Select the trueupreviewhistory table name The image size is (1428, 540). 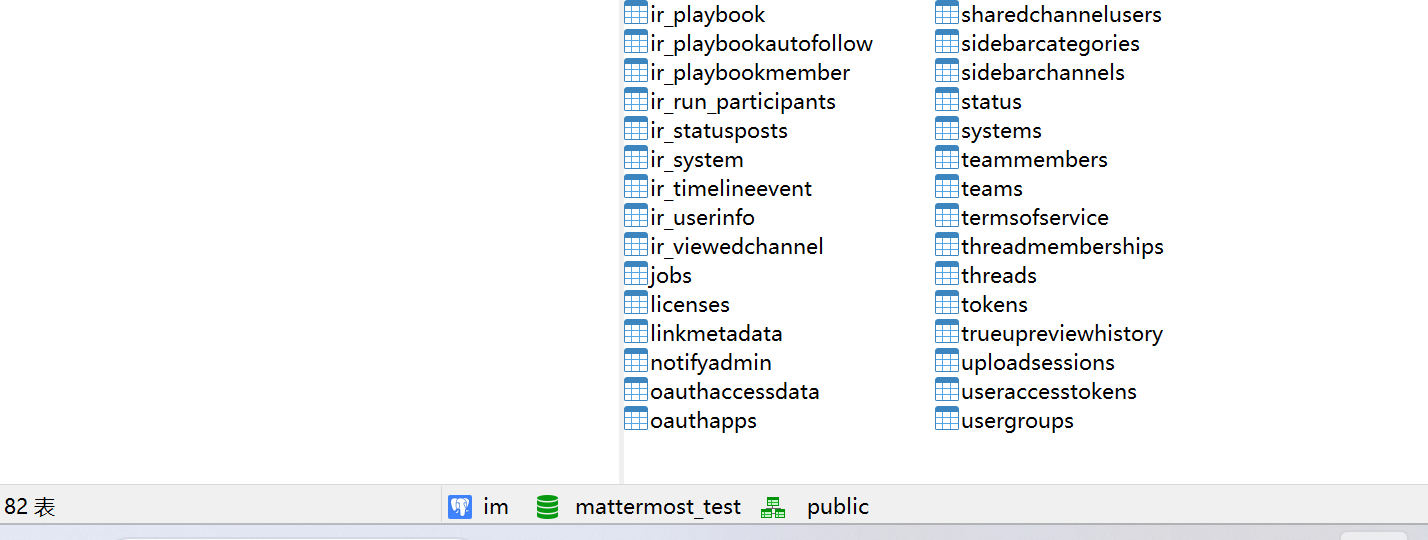[1062, 334]
